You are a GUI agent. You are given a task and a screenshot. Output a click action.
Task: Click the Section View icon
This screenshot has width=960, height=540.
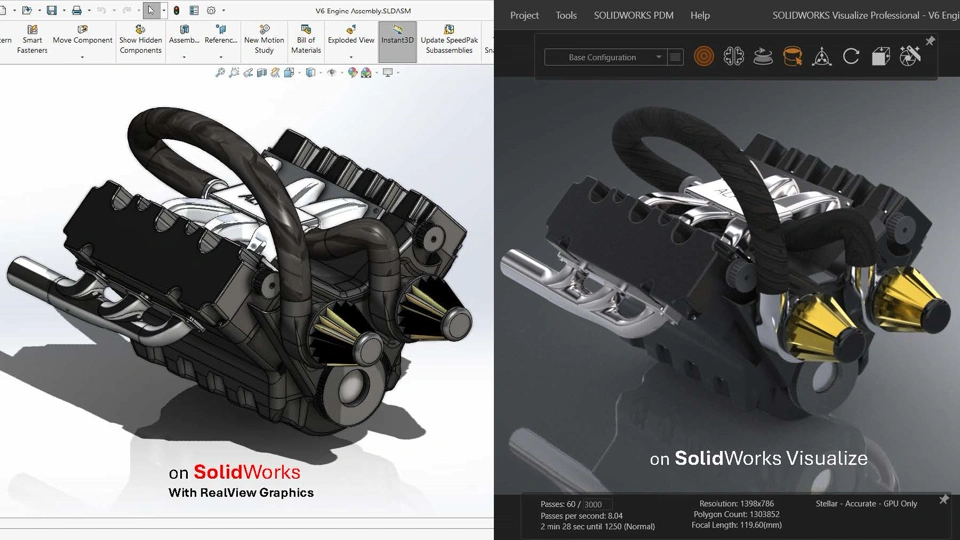262,72
